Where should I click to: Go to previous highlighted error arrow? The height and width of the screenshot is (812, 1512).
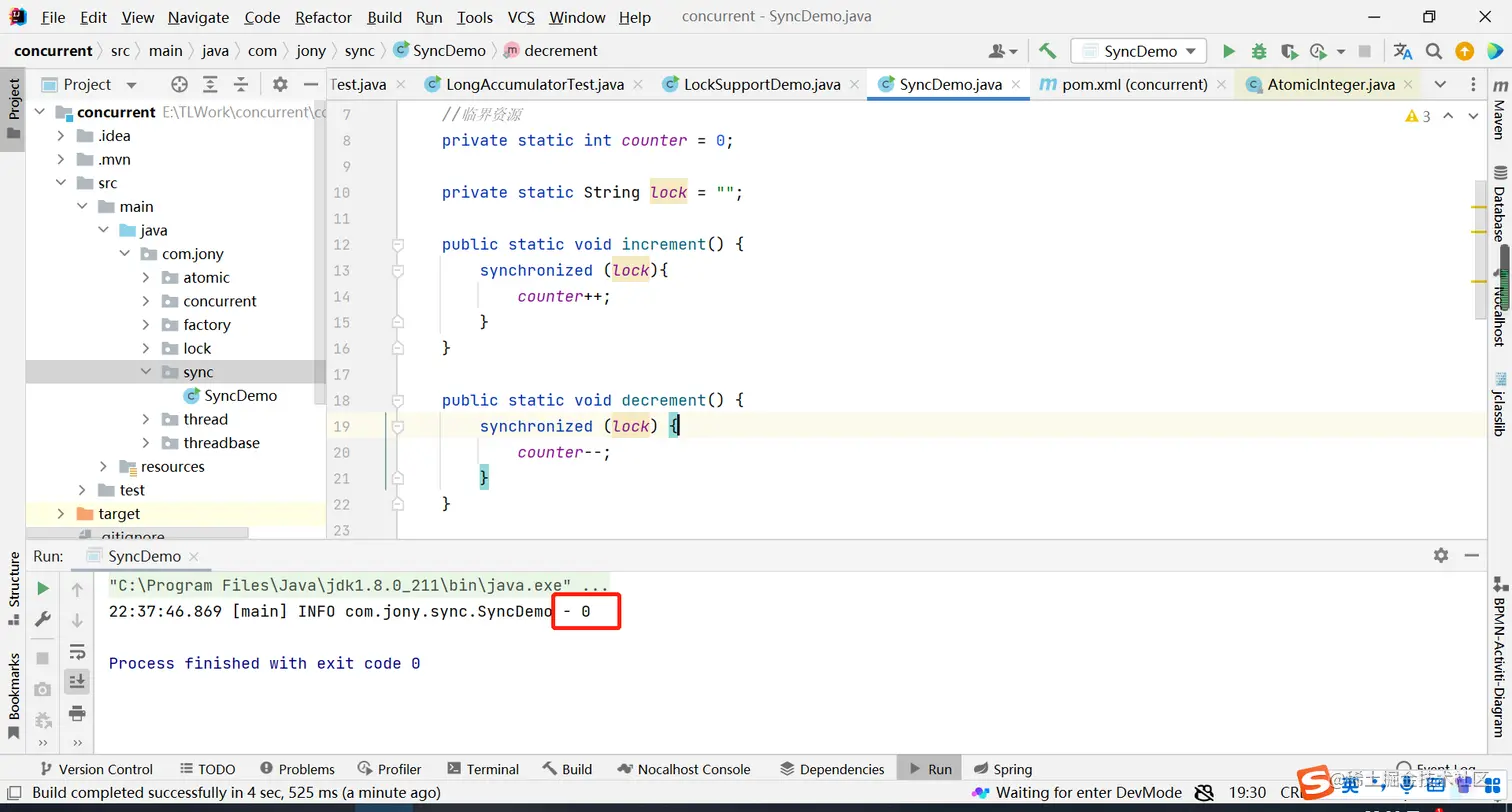click(1449, 116)
